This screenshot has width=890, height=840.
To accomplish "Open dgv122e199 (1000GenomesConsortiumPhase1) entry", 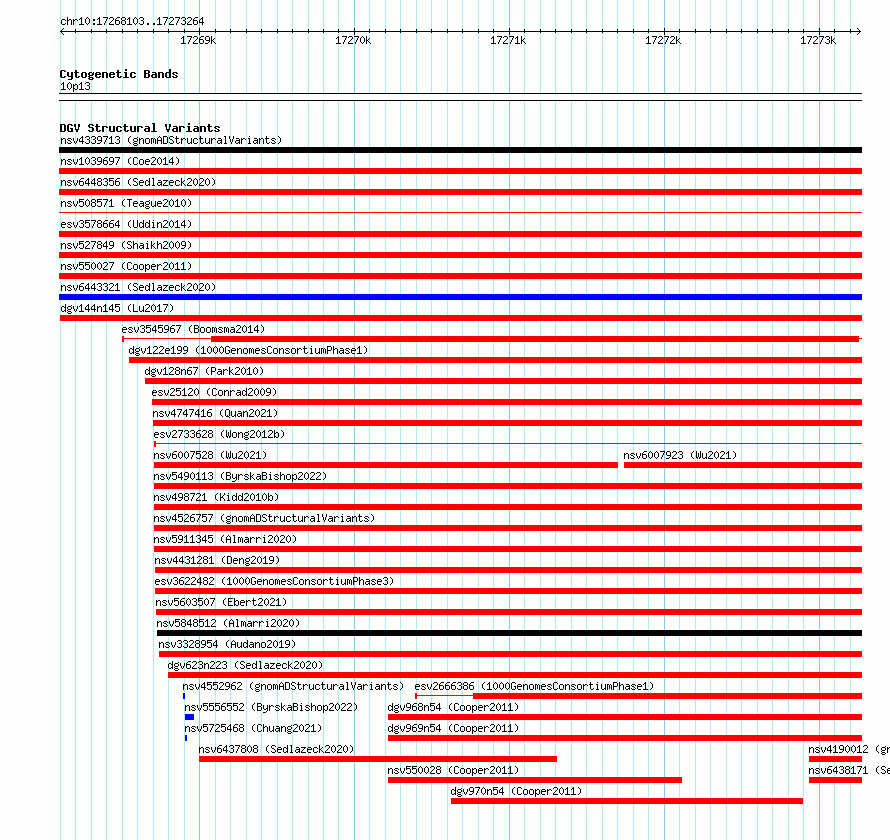I will (x=248, y=350).
